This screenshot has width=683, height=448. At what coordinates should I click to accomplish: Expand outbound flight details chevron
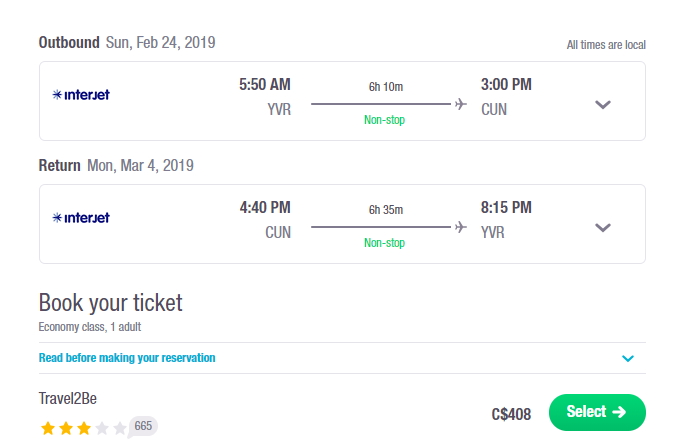point(603,105)
